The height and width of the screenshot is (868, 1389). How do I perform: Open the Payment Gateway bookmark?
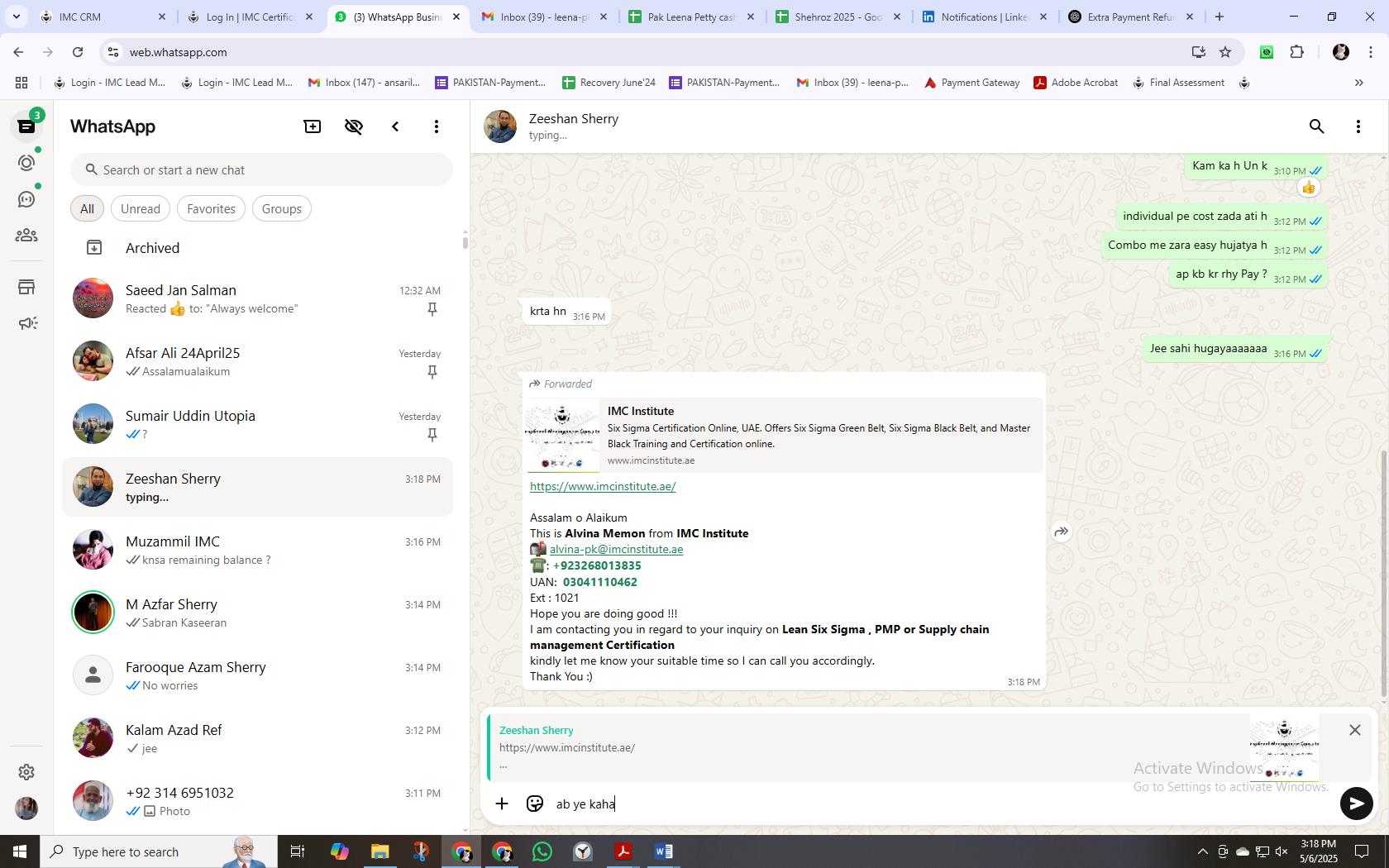971,83
